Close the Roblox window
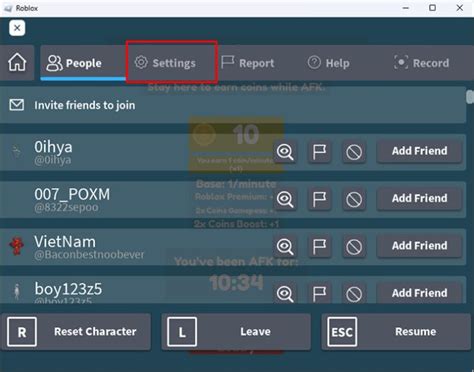 (459, 8)
